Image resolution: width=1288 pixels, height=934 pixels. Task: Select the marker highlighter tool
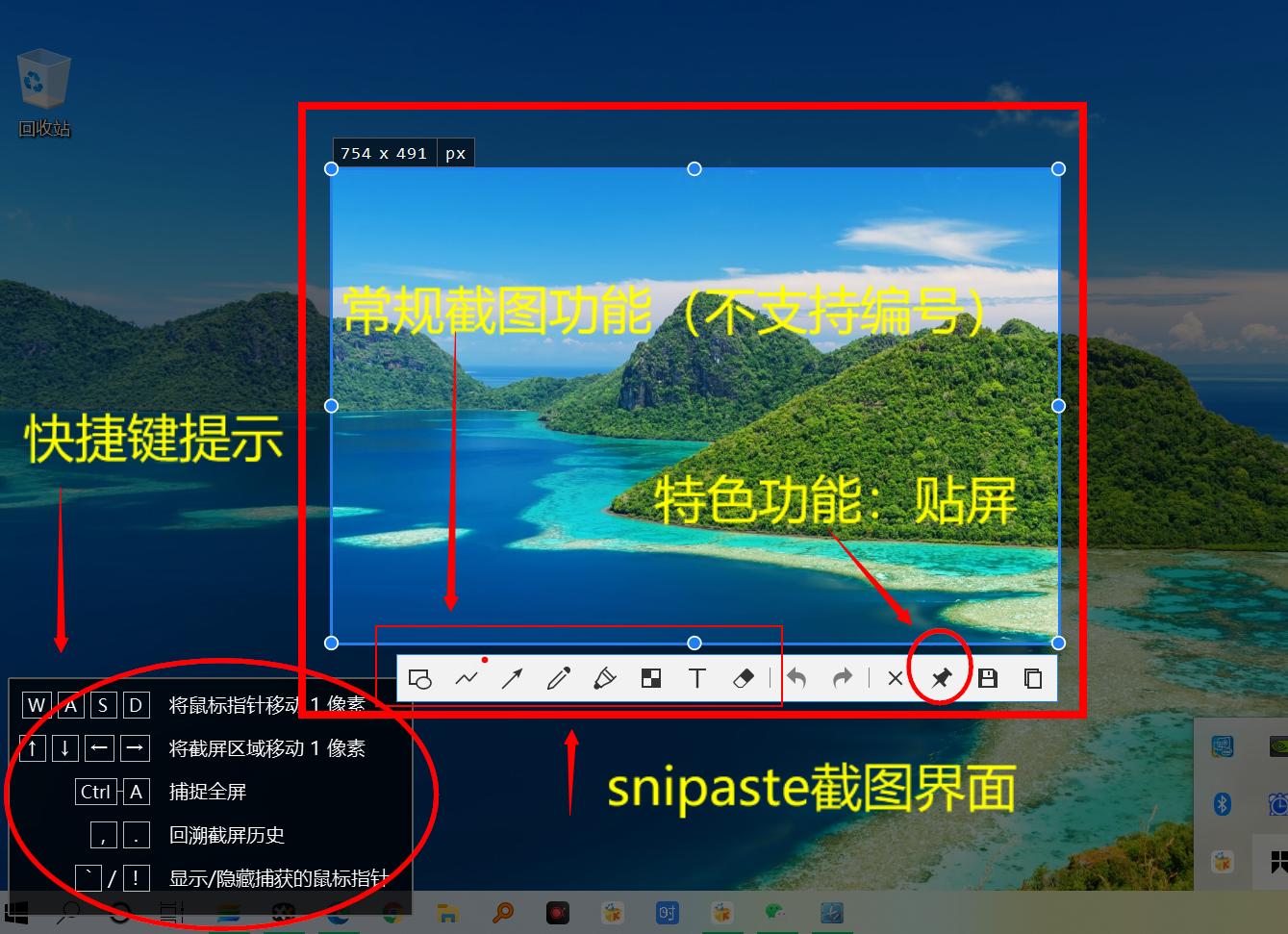click(604, 679)
